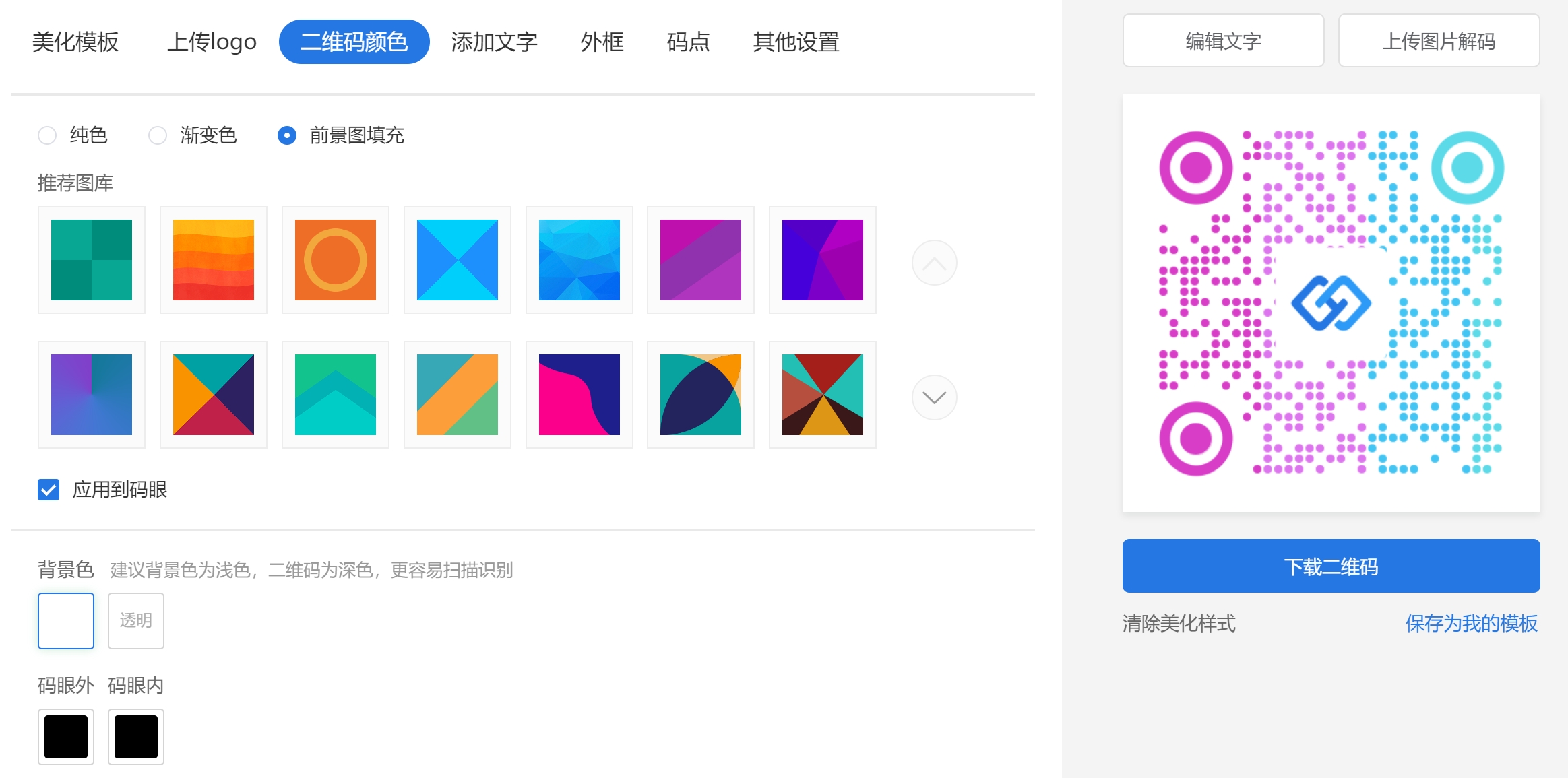The width and height of the screenshot is (1568, 778).
Task: Open the 添加文字 tab
Action: pyautogui.click(x=494, y=42)
